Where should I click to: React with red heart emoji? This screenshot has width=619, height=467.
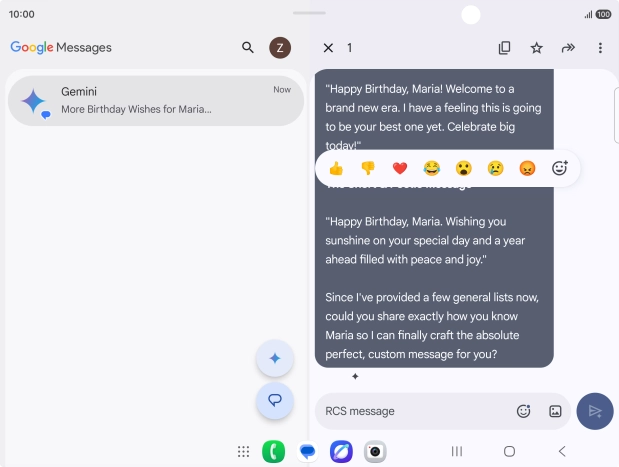tap(400, 169)
